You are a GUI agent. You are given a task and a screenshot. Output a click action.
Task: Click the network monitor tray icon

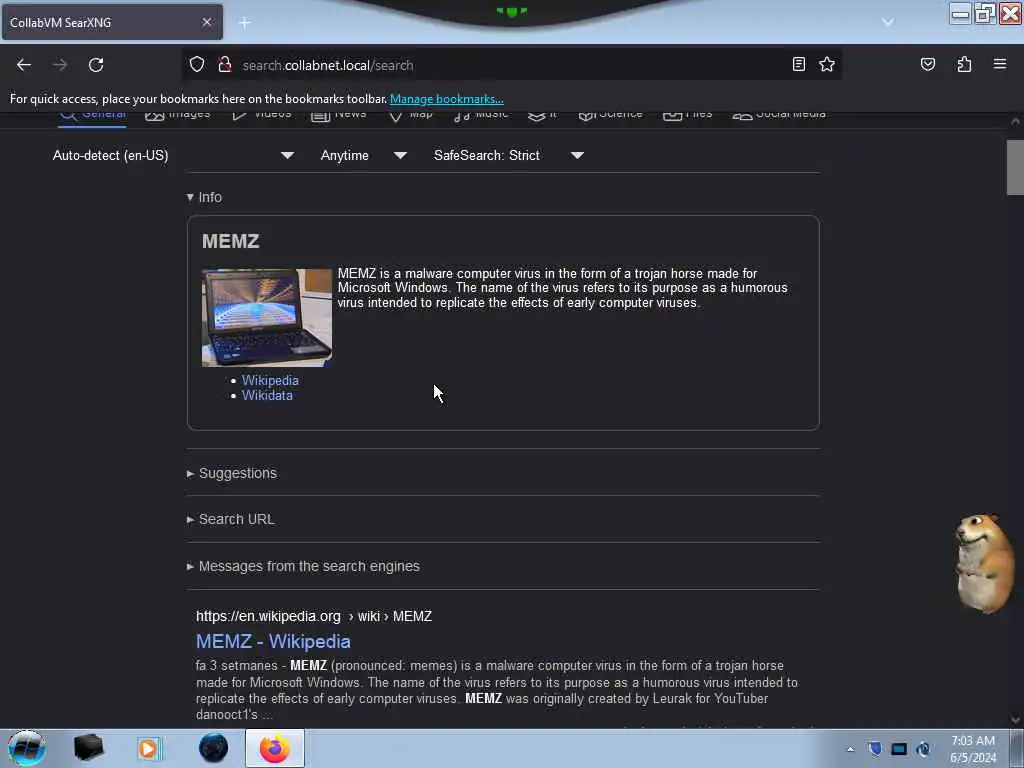point(899,749)
